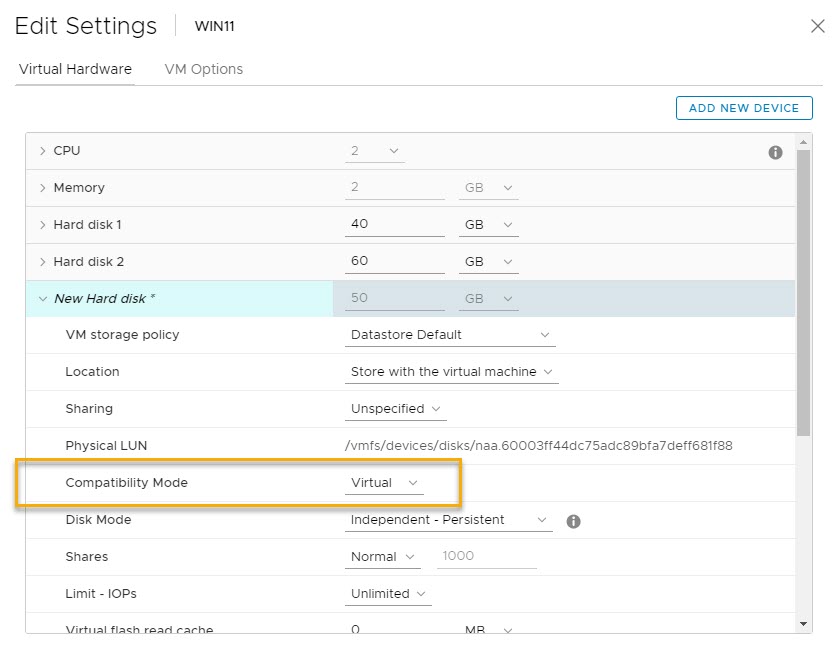This screenshot has width=838, height=653.
Task: Switch to the VM Options tab
Action: coord(203,69)
